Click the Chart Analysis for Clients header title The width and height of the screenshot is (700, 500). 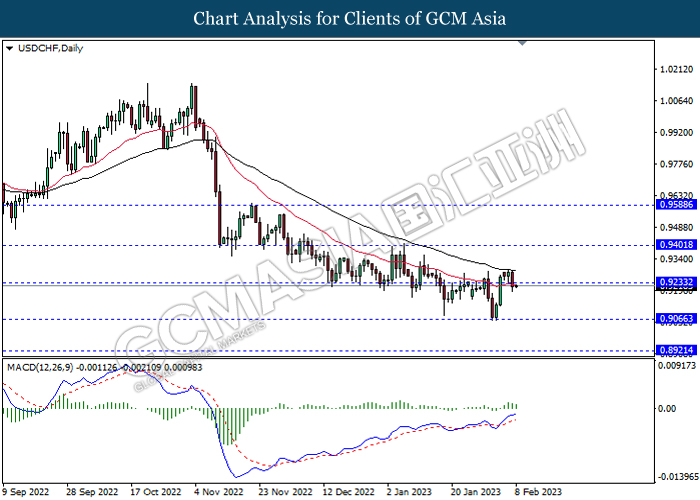350,19
